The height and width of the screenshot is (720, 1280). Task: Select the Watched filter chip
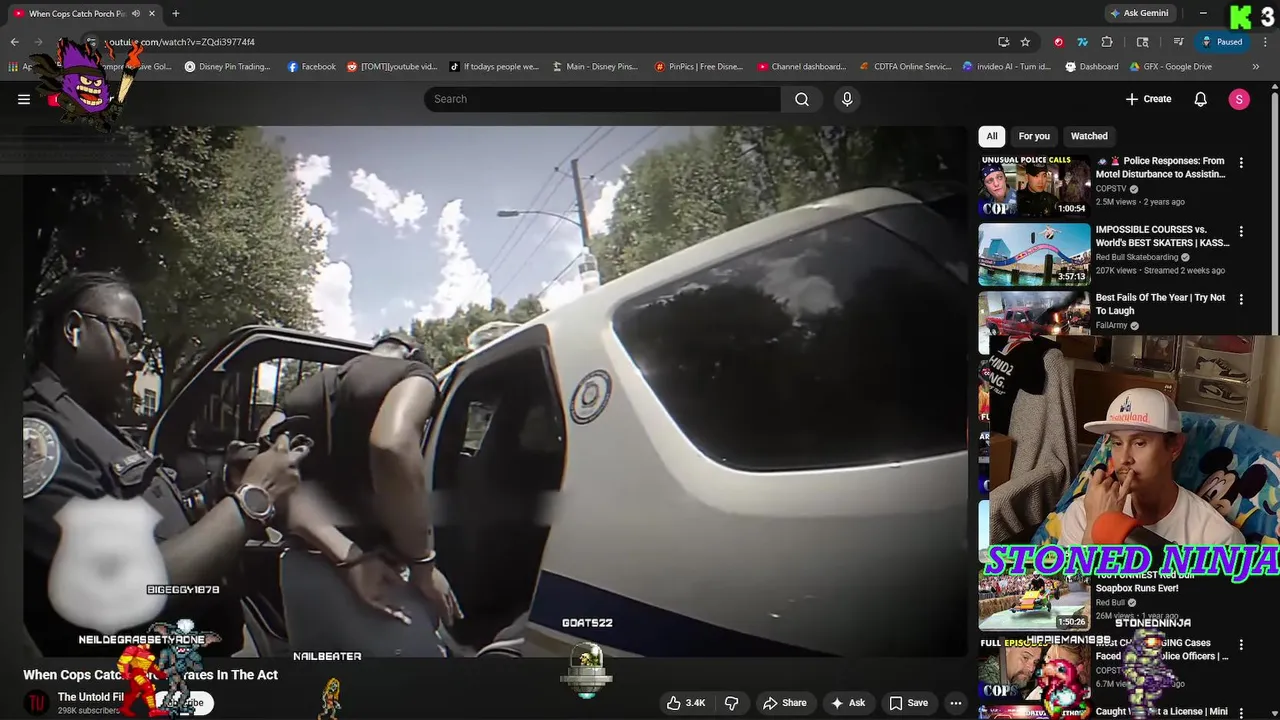pyautogui.click(x=1089, y=136)
